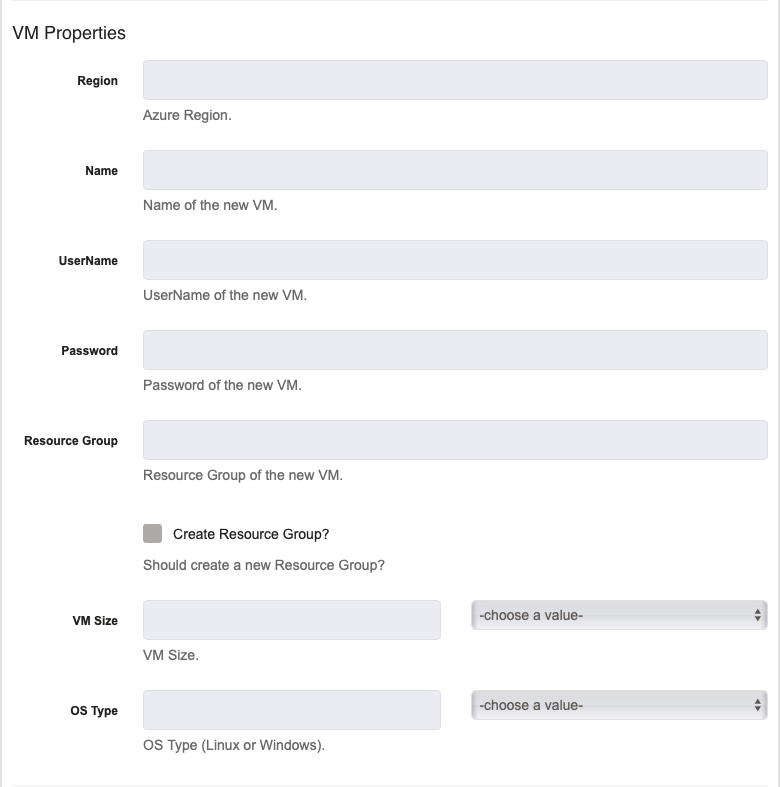
Task: Click the Create Resource Group? label text
Action: (x=251, y=534)
